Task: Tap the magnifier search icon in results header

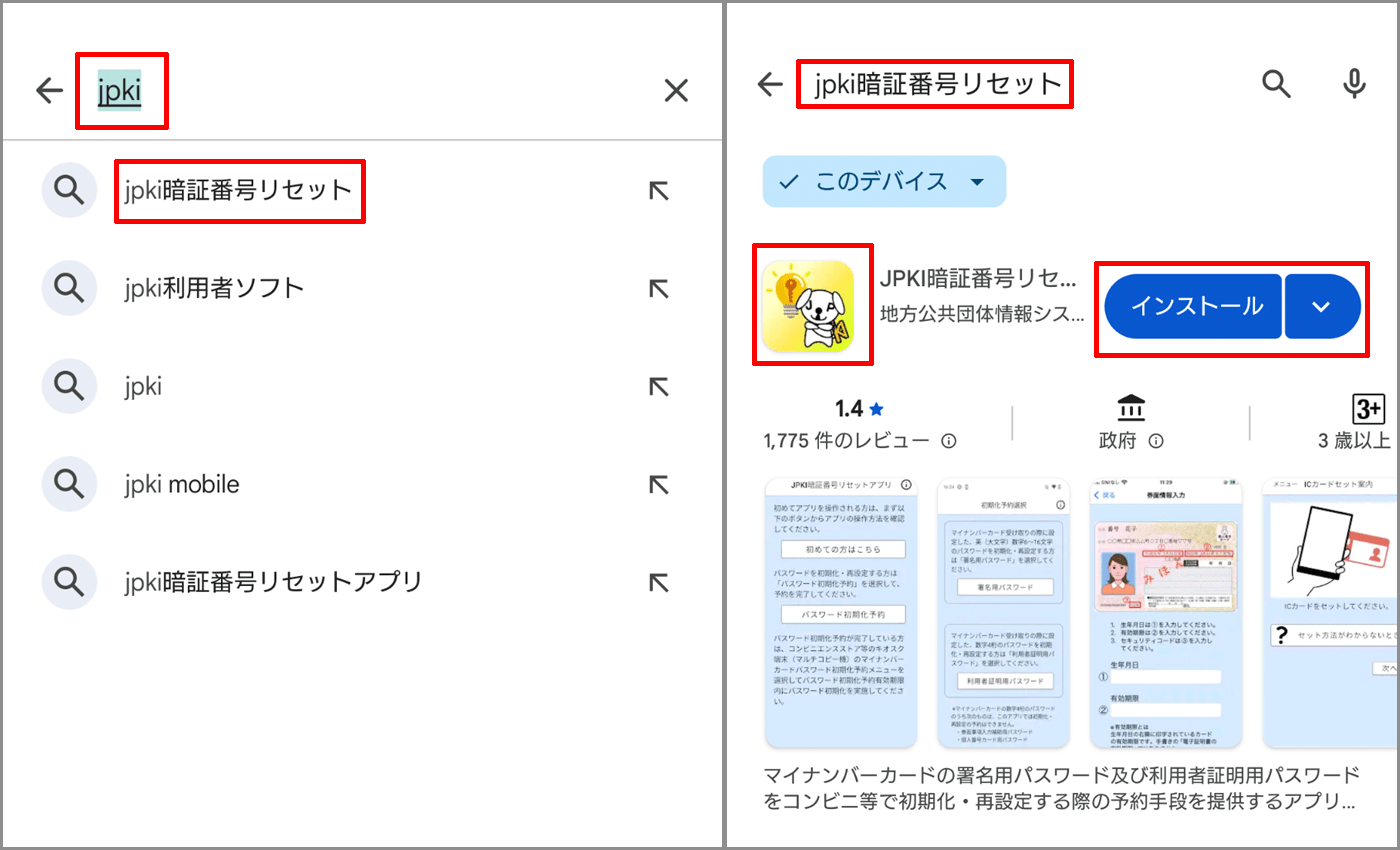Action: 1276,84
